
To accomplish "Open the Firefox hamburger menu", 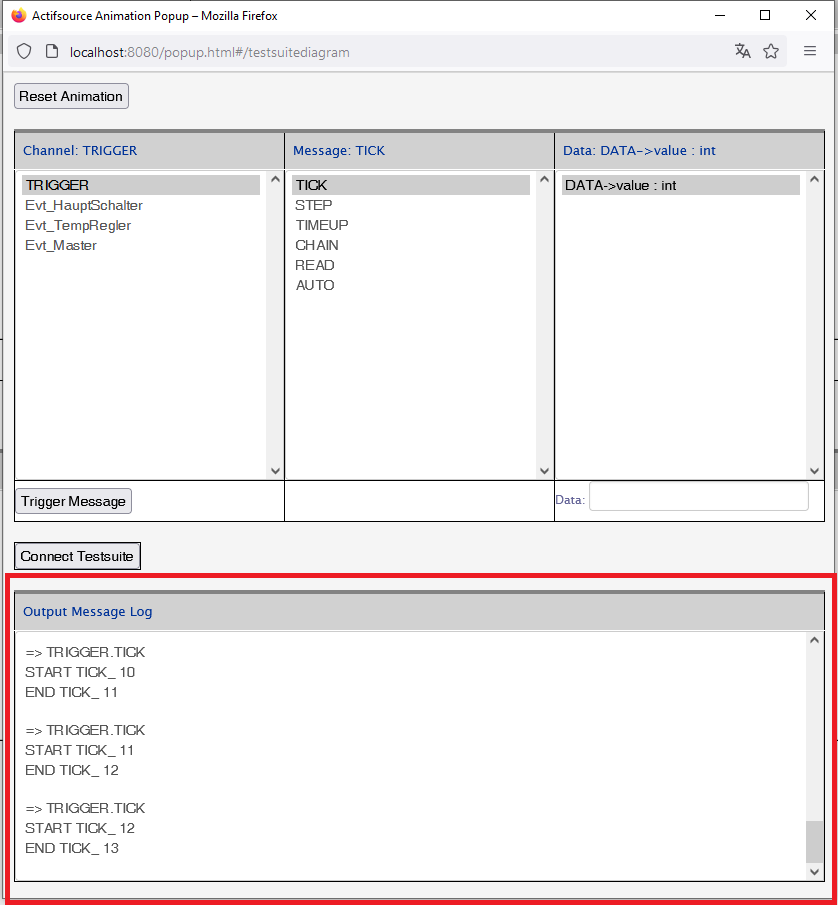I will pyautogui.click(x=810, y=51).
